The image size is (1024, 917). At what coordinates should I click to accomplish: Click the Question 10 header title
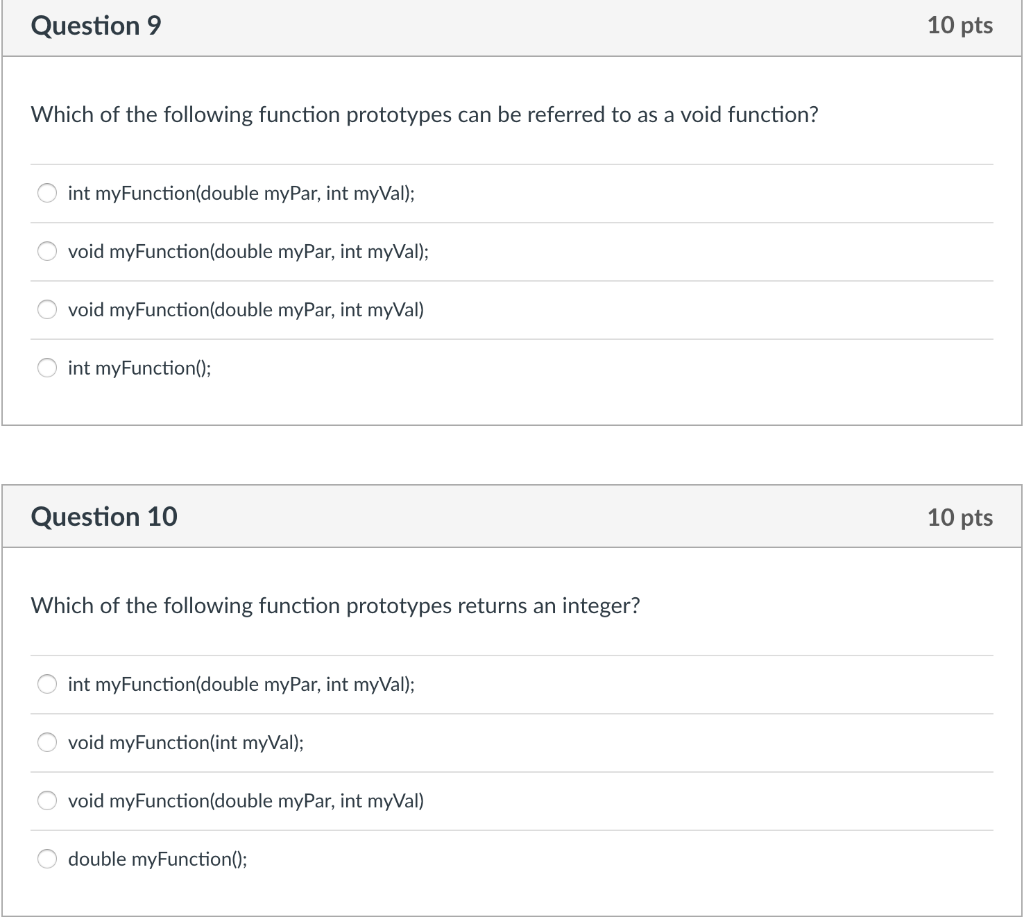tap(104, 517)
